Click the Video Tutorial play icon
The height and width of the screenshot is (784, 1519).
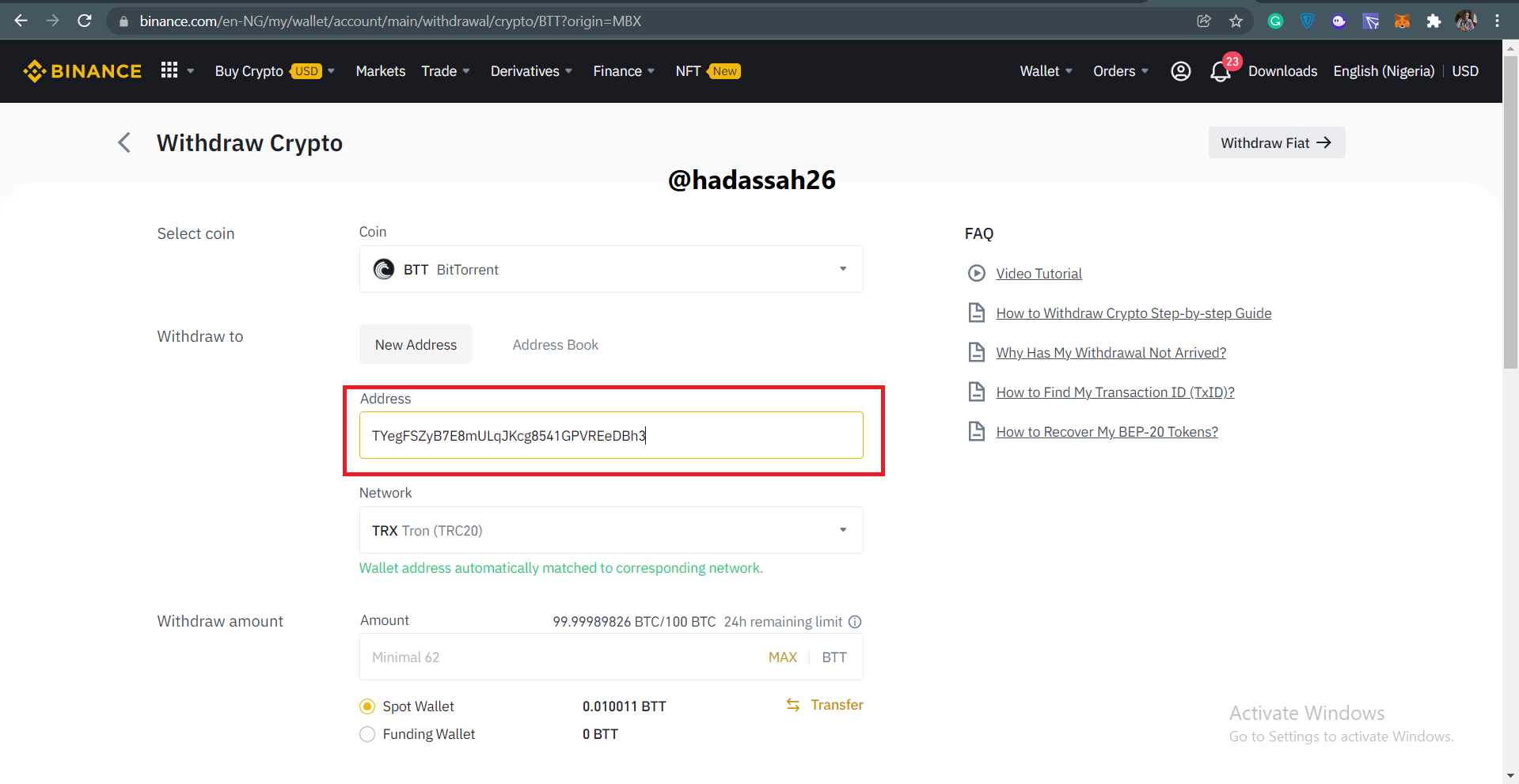pos(977,273)
